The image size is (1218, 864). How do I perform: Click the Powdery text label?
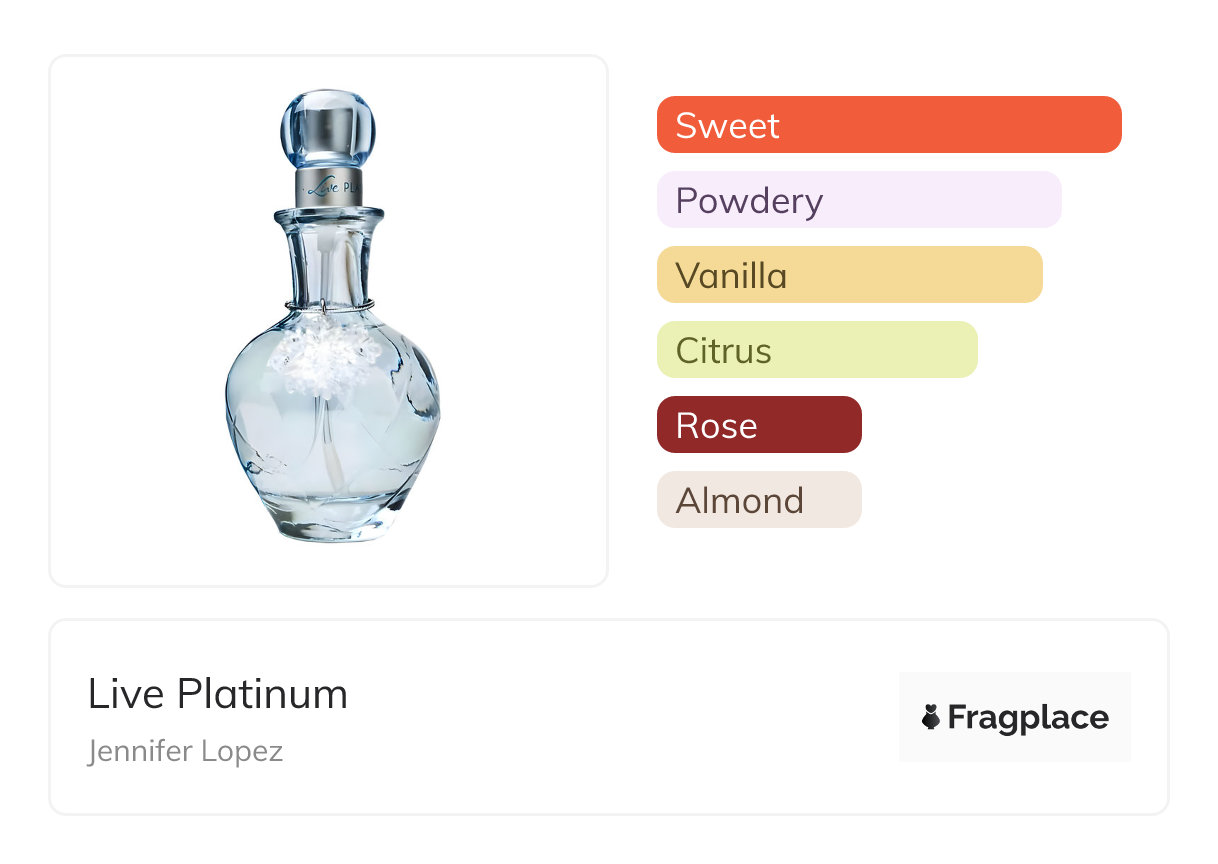pyautogui.click(x=749, y=200)
